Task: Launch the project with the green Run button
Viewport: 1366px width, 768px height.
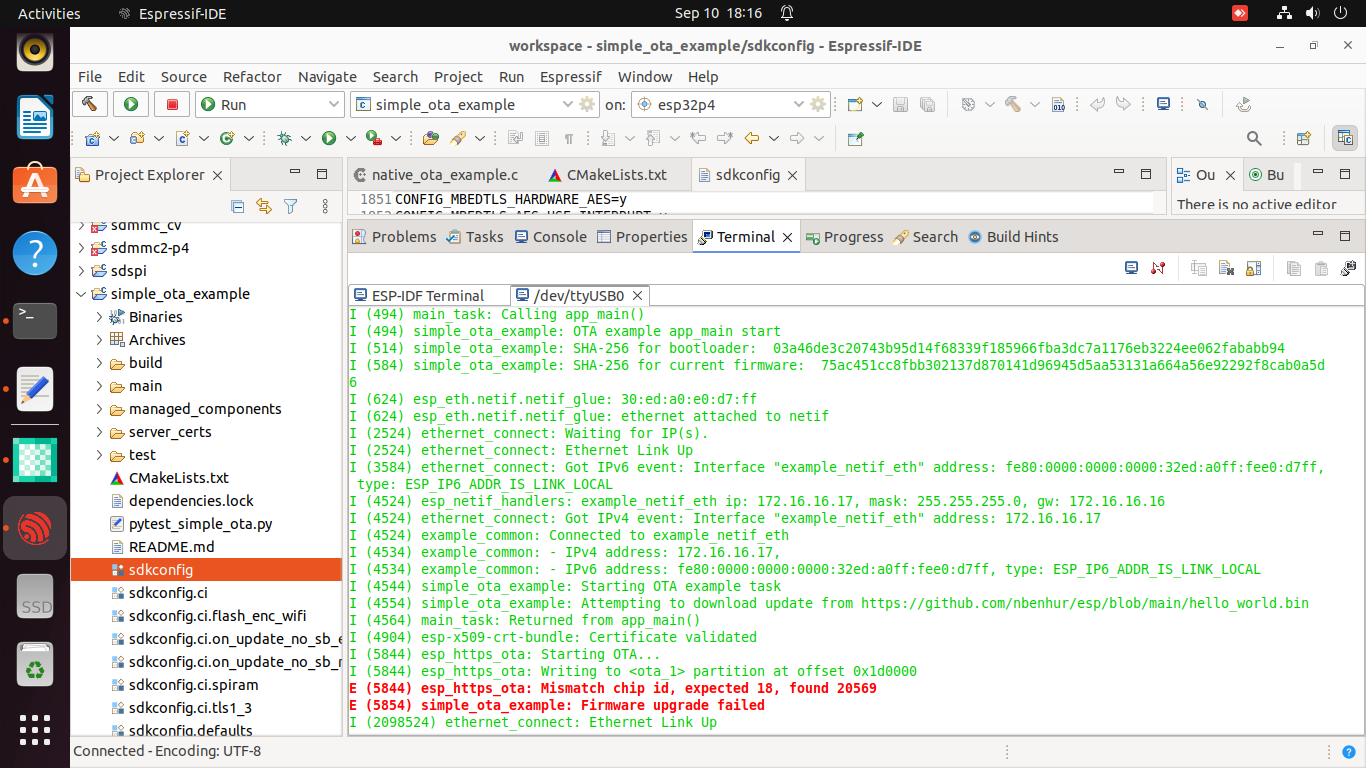Action: 130,104
